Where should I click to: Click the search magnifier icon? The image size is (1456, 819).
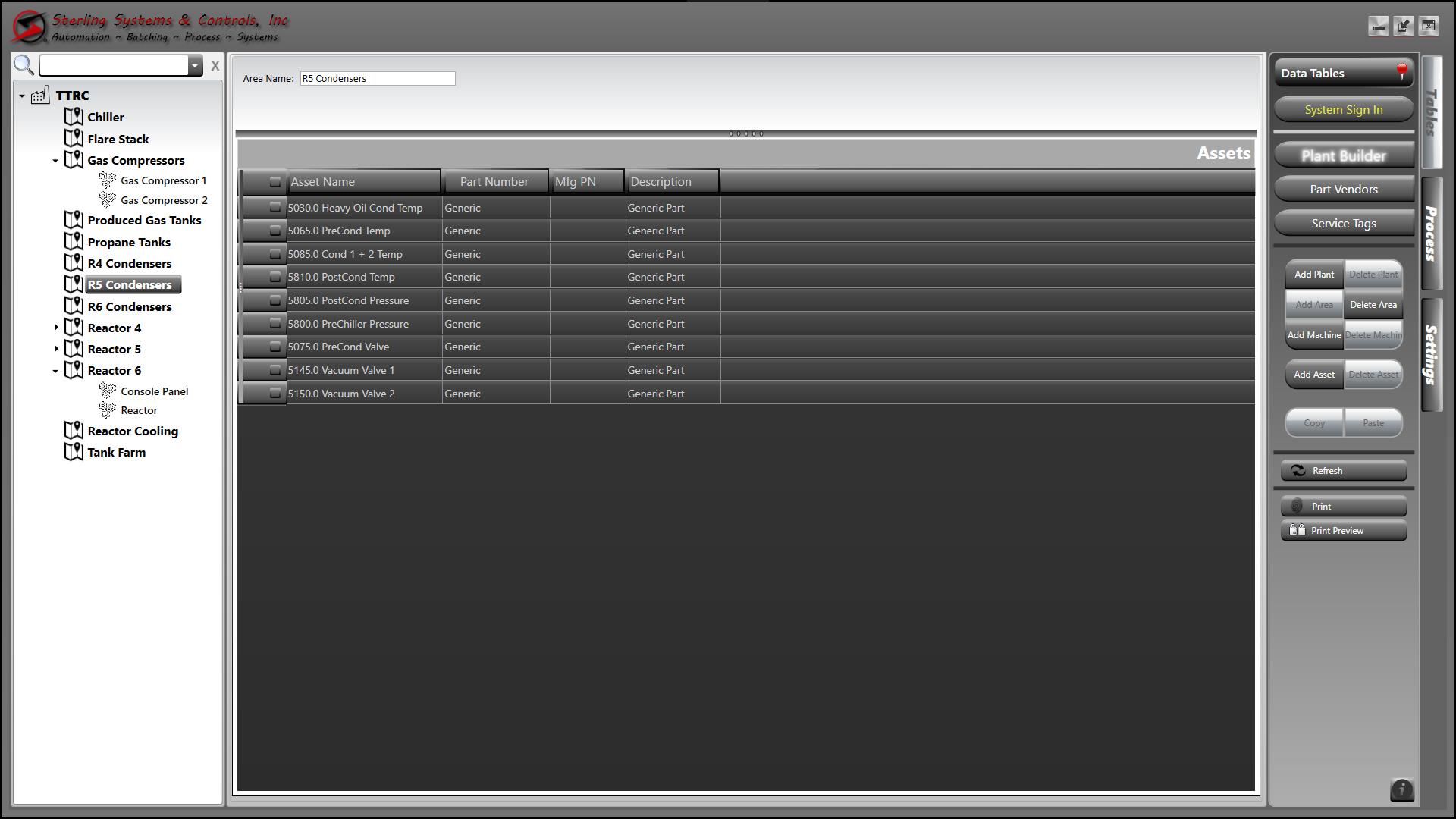[x=24, y=65]
